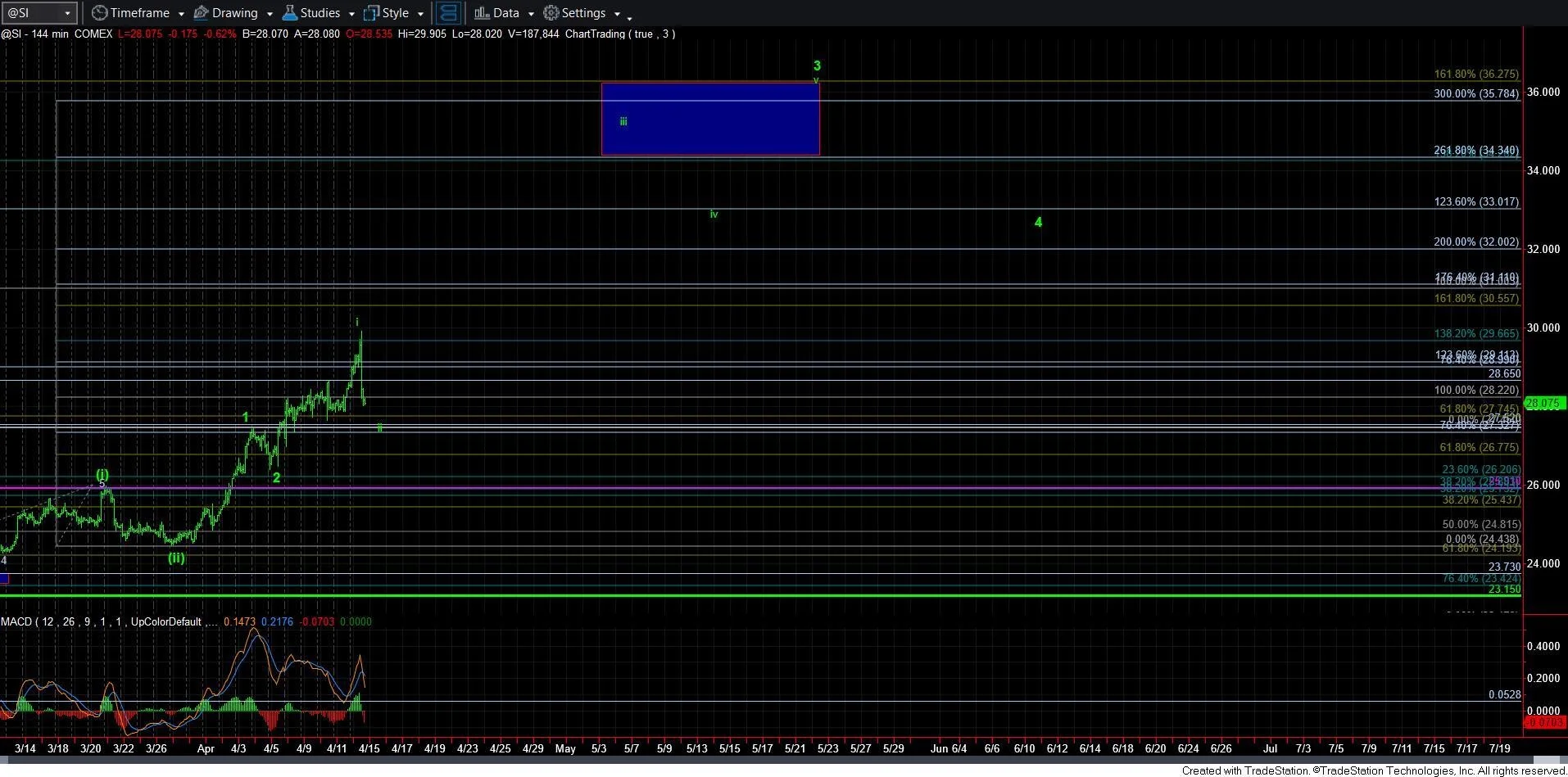The image size is (1568, 777).
Task: Click the green 23.150 horizontal line label
Action: point(1505,590)
